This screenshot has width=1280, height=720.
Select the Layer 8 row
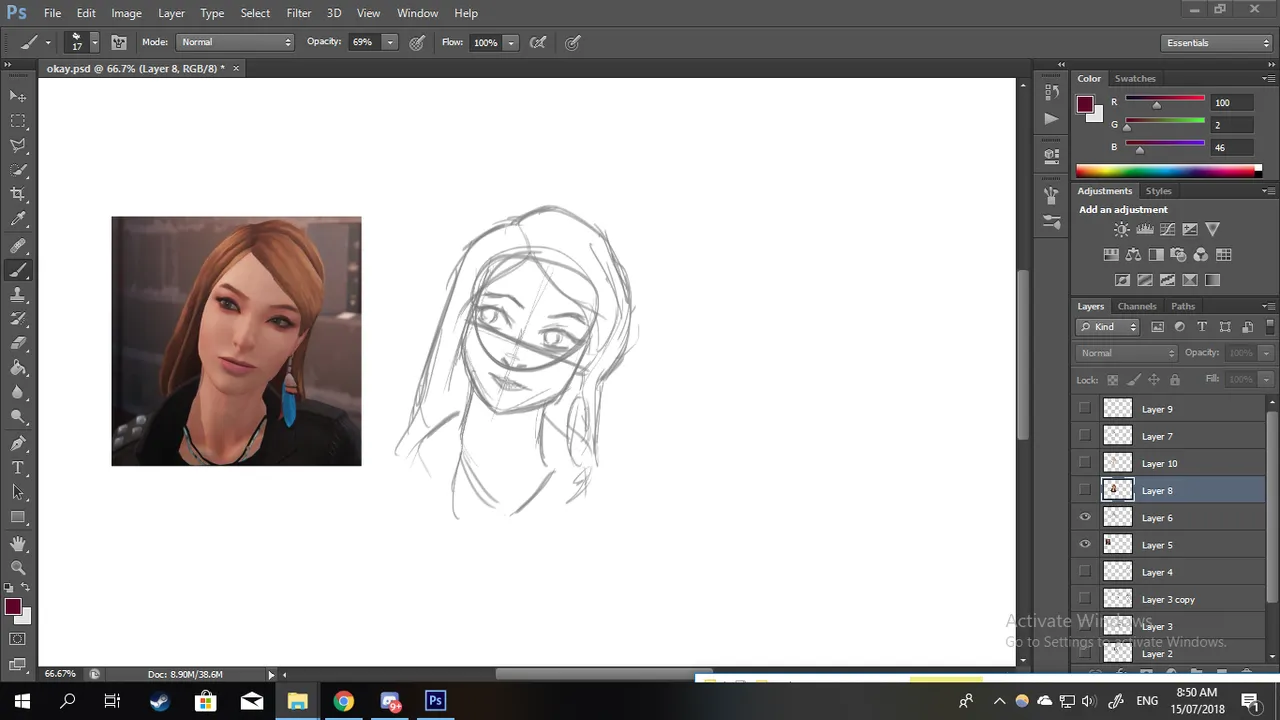pyautogui.click(x=1168, y=490)
